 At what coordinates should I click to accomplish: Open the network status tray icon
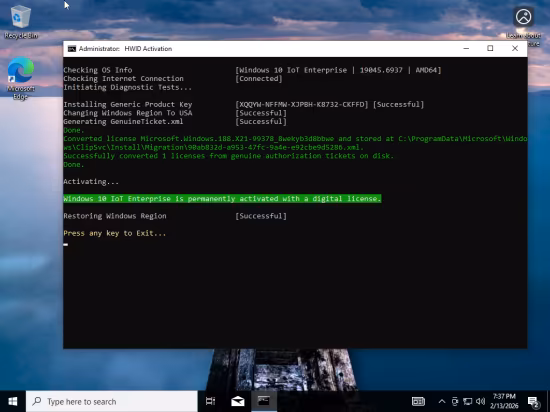pos(467,401)
